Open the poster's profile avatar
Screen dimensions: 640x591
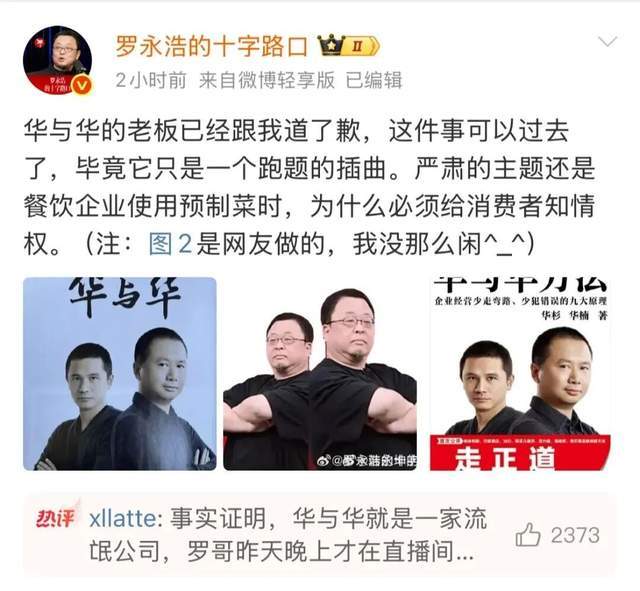click(x=57, y=60)
